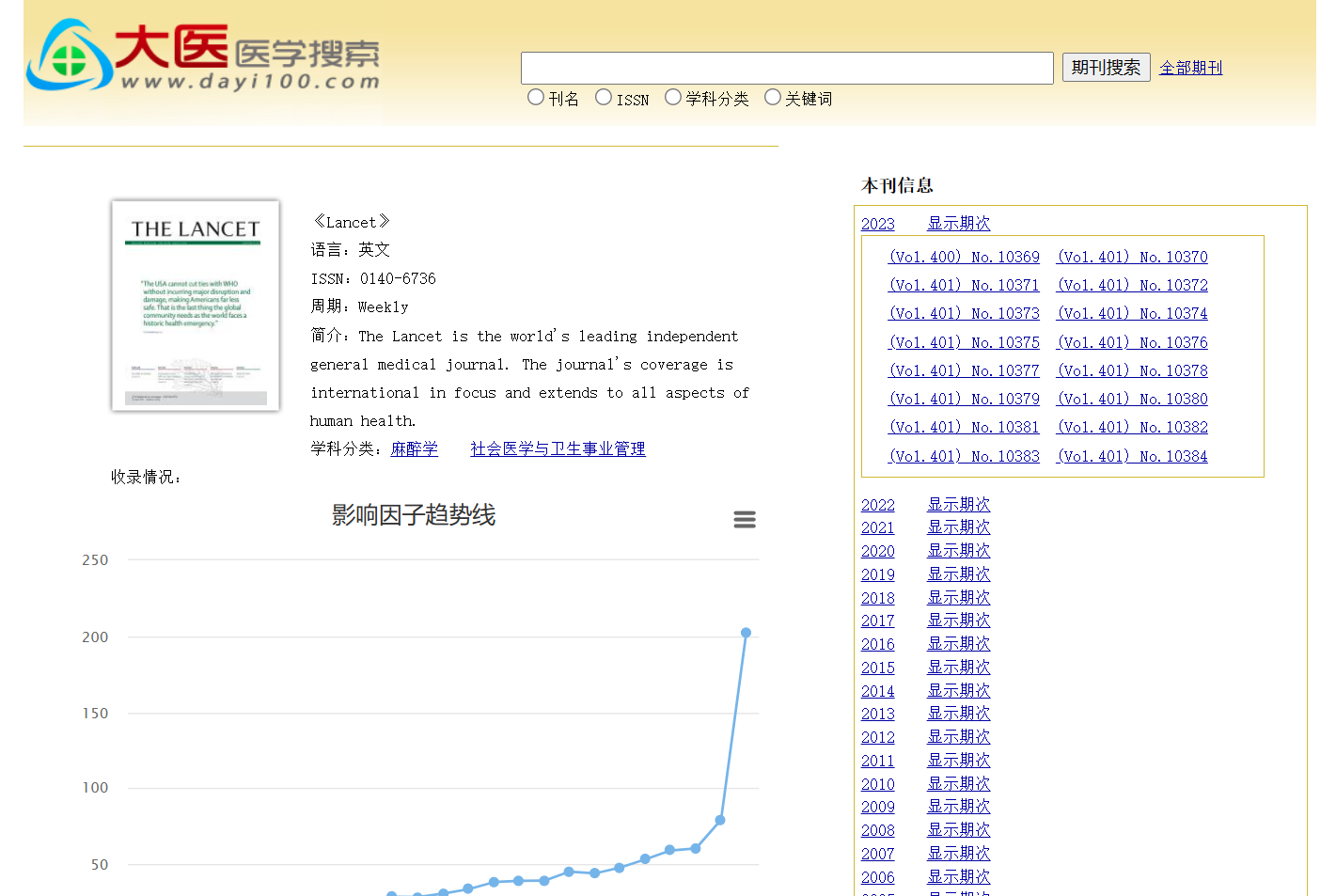Screen dimensions: 1336x896
Task: Open the 麻醉学 category link
Action: [414, 449]
